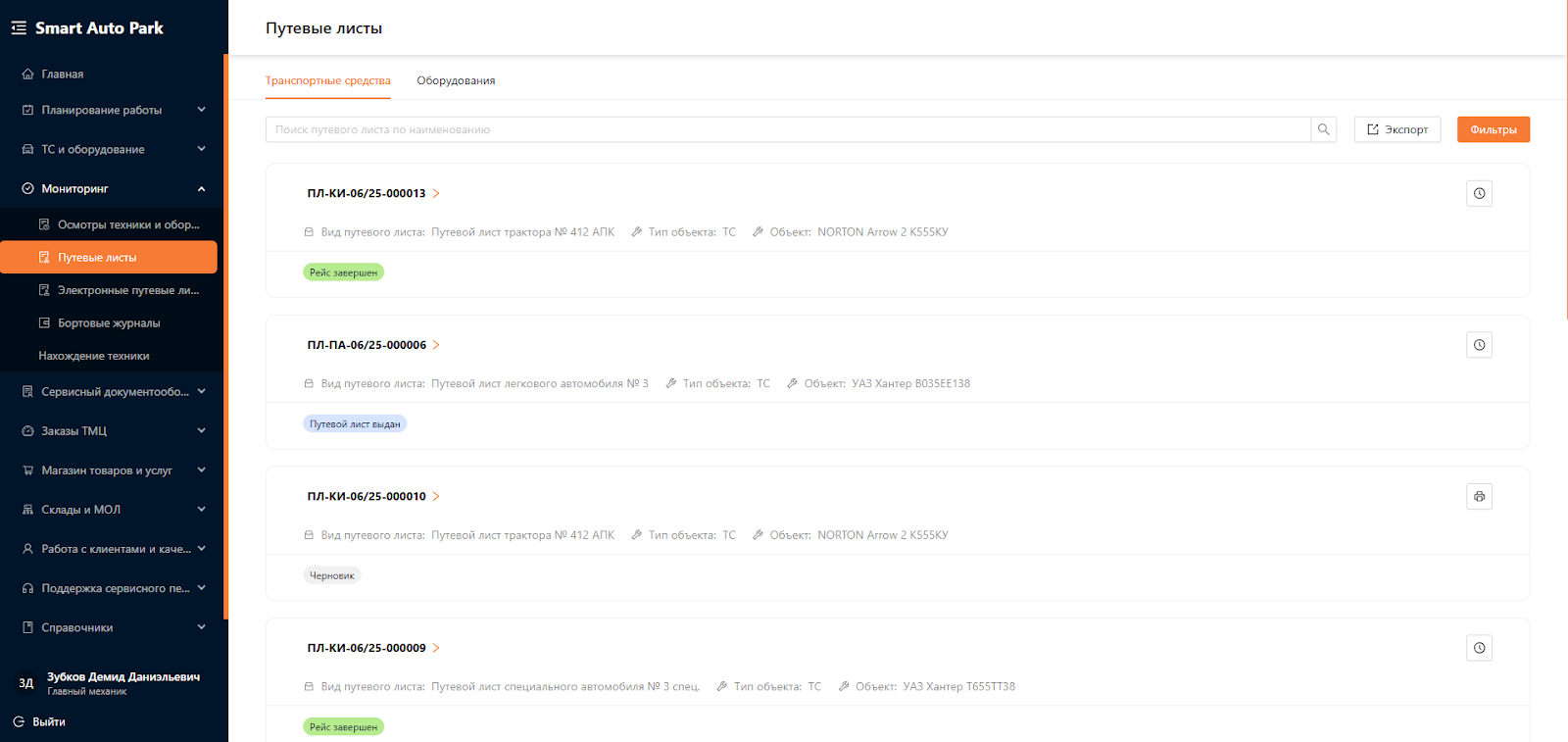
Task: Click the Выйти logout icon
Action: [x=19, y=721]
